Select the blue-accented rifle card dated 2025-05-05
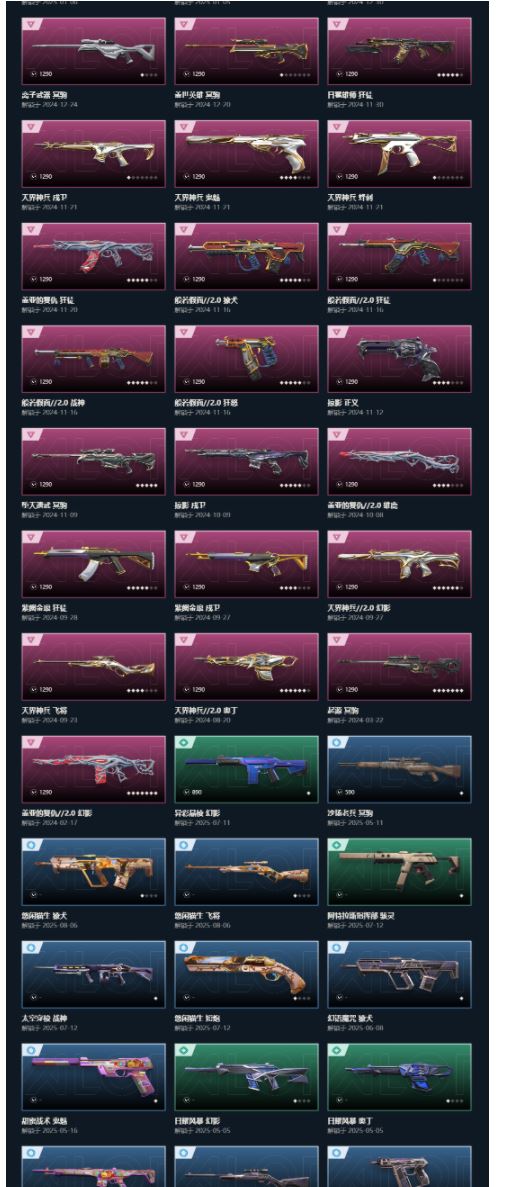 coord(400,1076)
